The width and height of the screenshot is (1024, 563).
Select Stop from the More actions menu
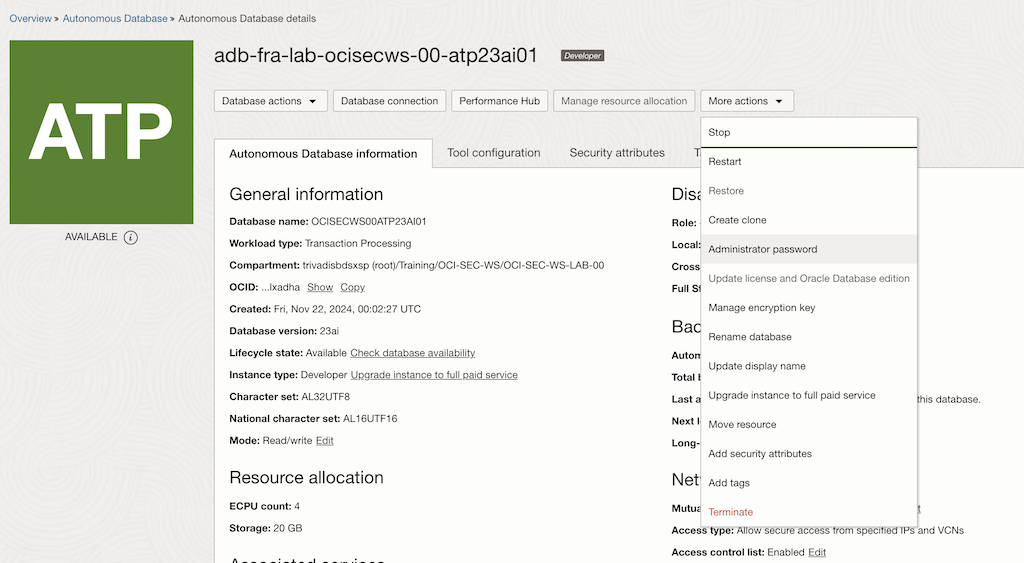[808, 133]
